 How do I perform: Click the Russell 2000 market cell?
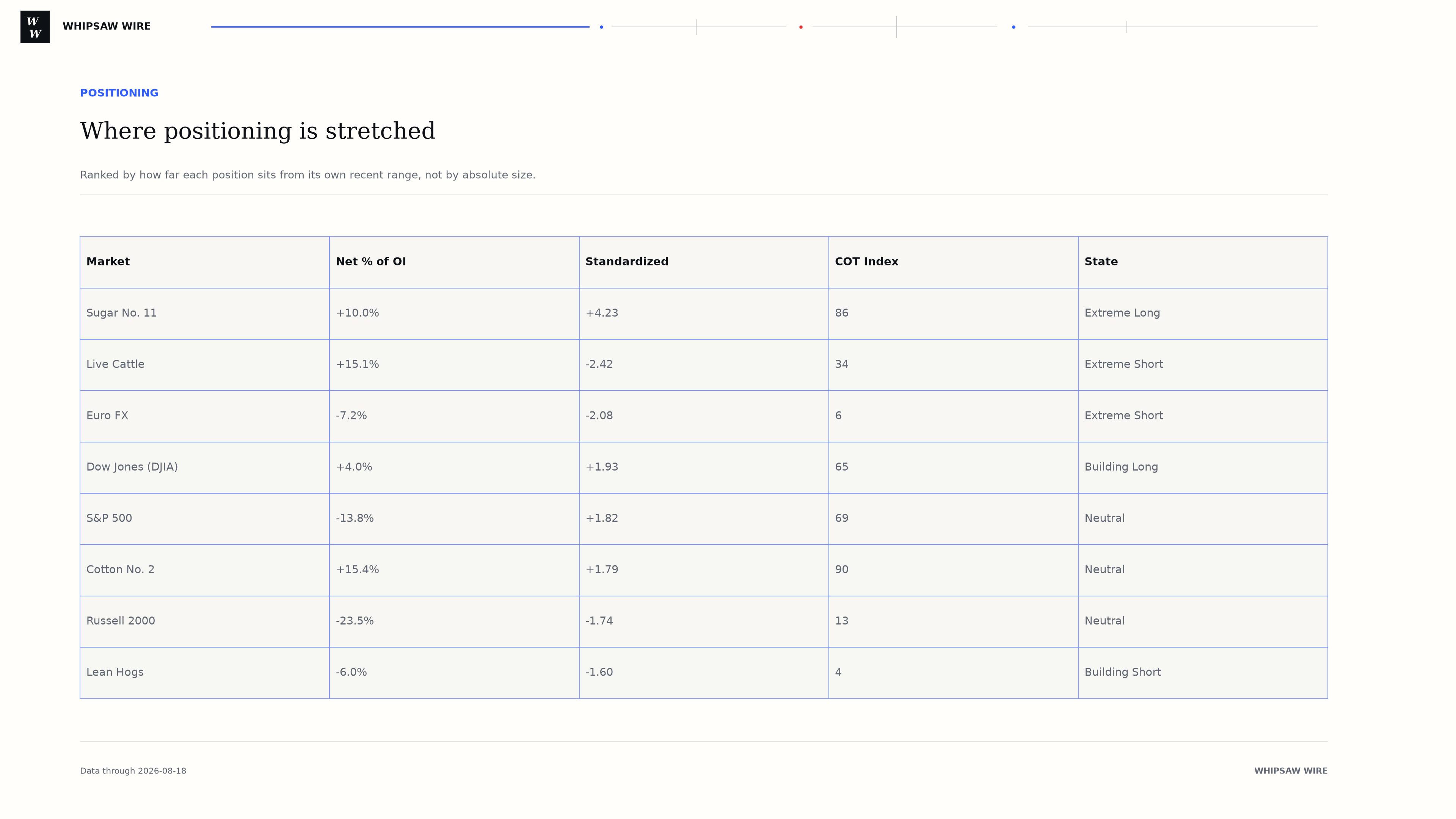(x=205, y=622)
